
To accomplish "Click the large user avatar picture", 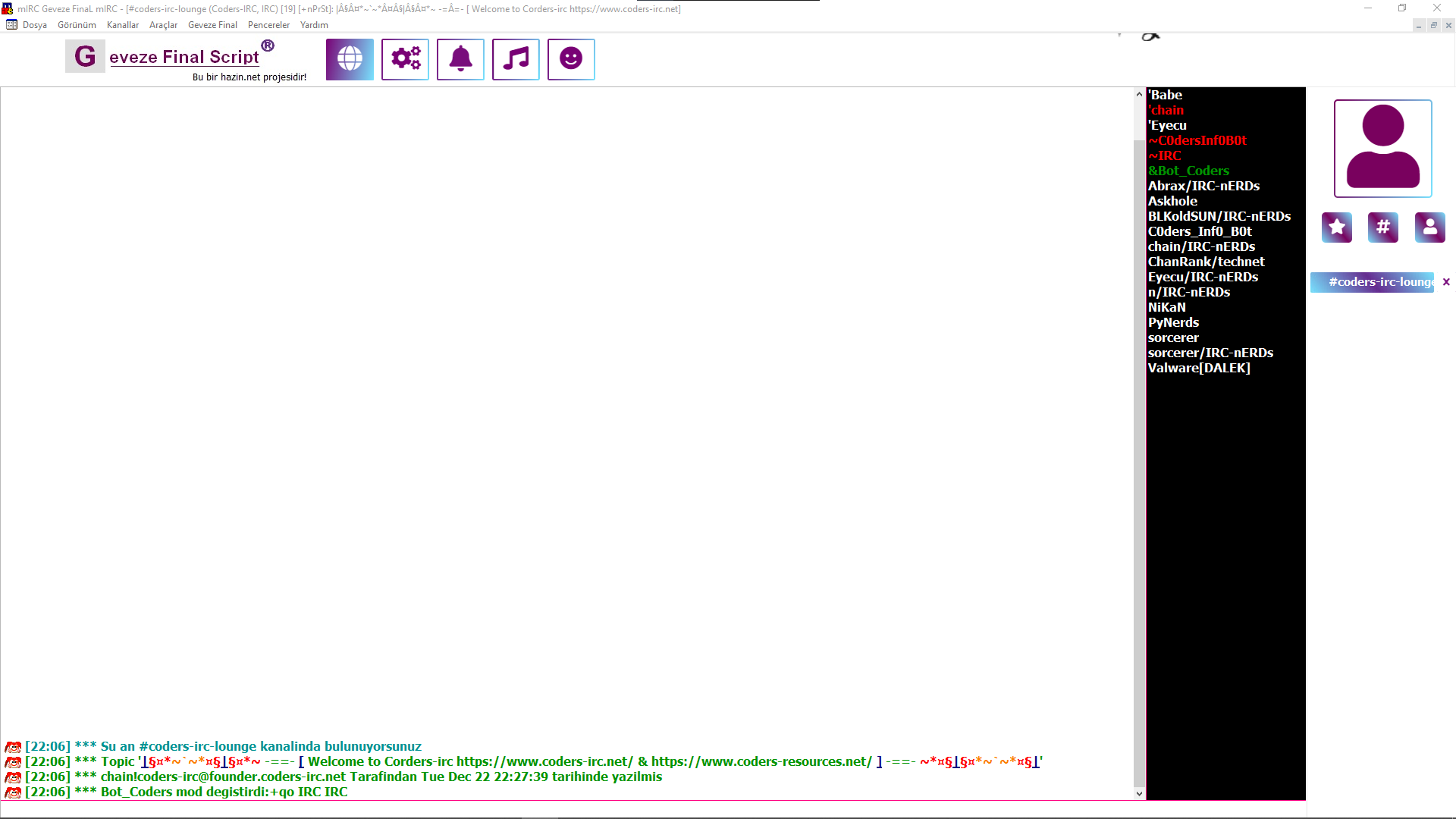I will 1383,149.
